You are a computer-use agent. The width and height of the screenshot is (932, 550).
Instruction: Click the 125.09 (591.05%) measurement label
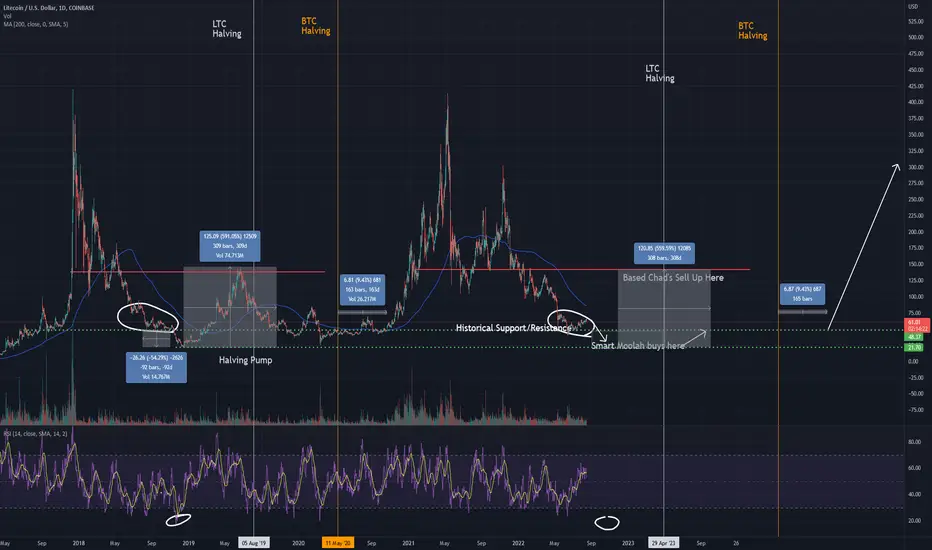coord(230,246)
